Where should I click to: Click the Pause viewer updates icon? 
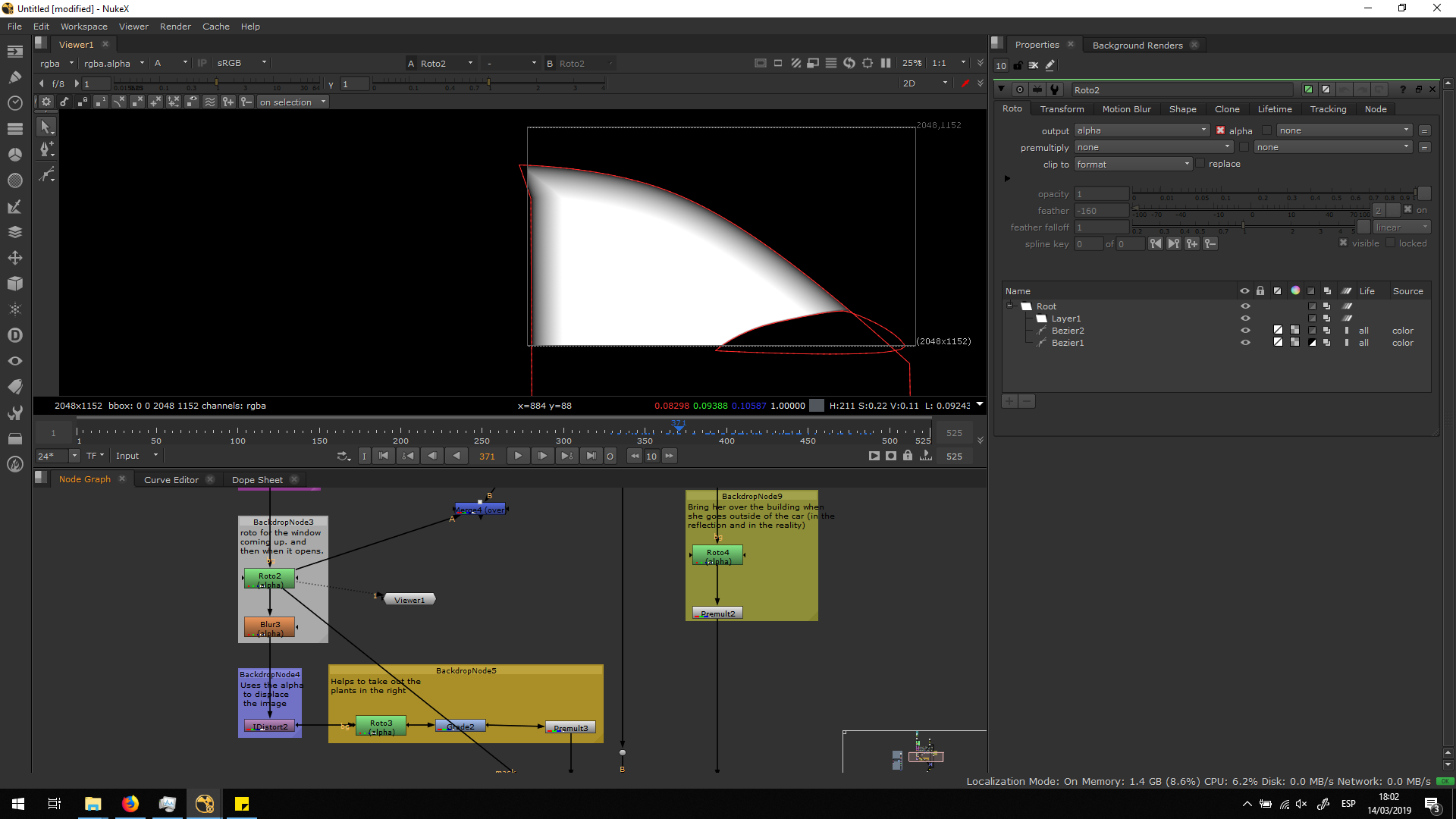click(x=886, y=63)
